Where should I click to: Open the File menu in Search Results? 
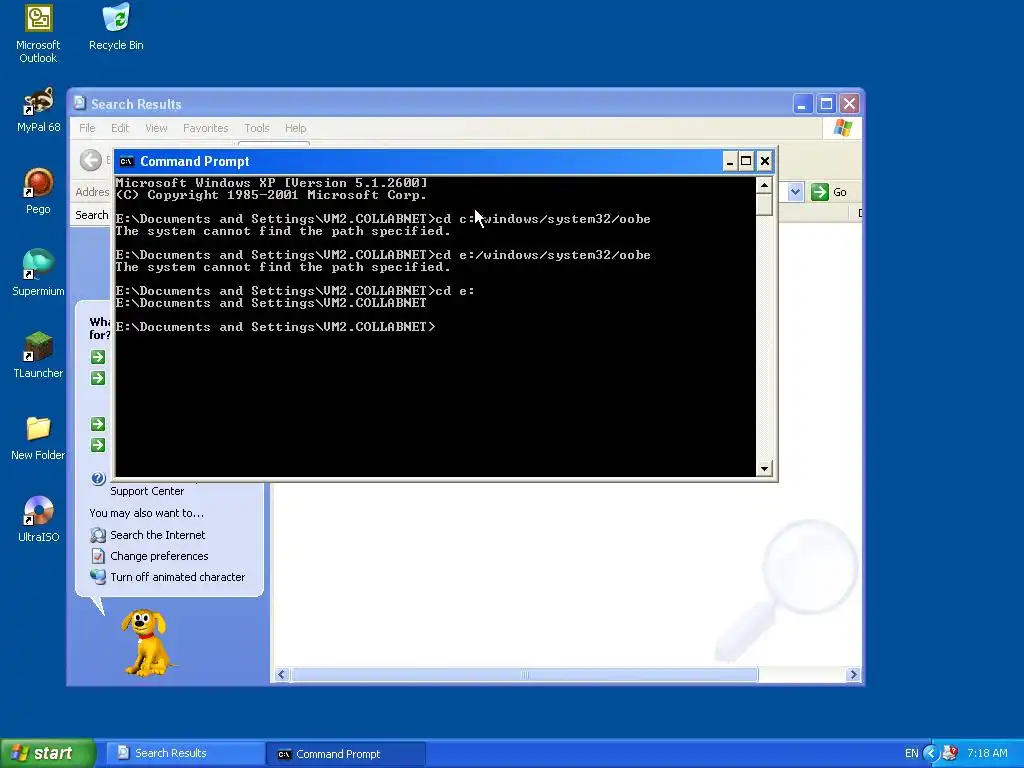click(x=87, y=128)
